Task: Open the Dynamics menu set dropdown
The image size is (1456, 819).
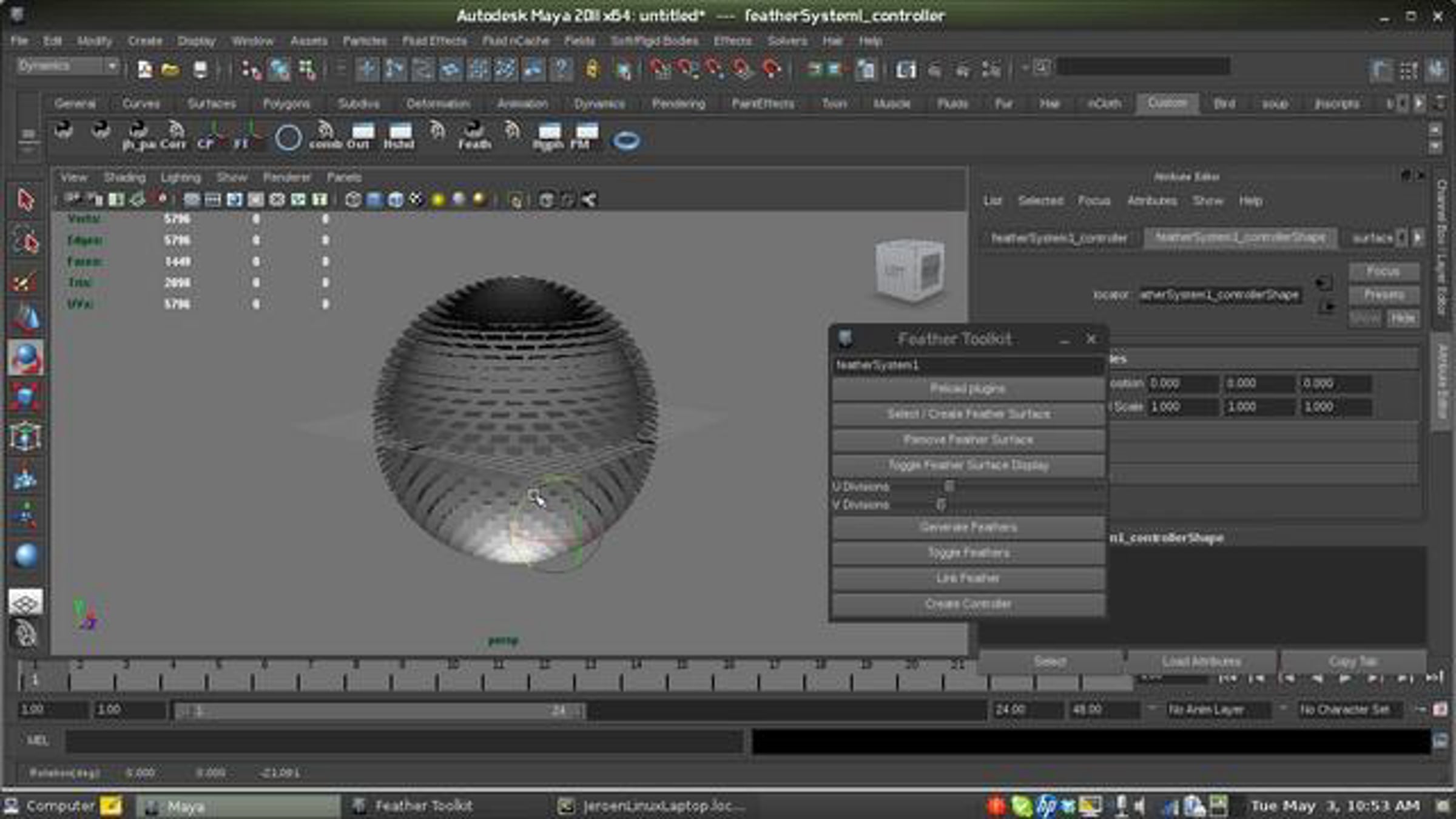Action: click(x=67, y=66)
